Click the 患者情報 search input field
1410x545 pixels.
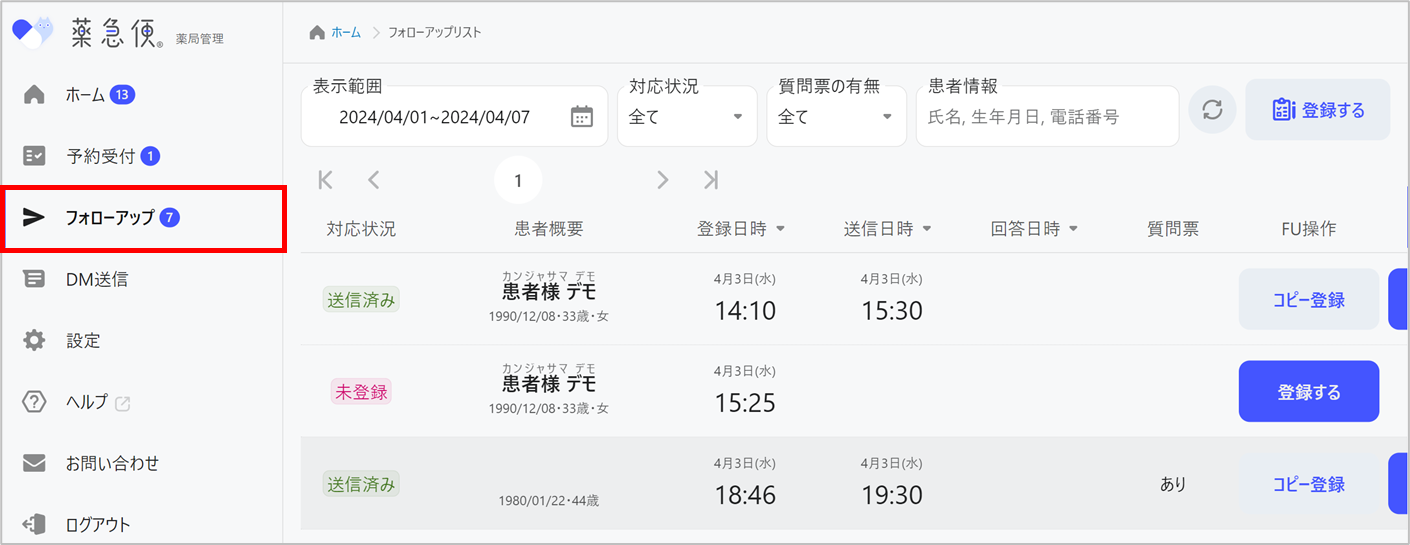click(1046, 117)
